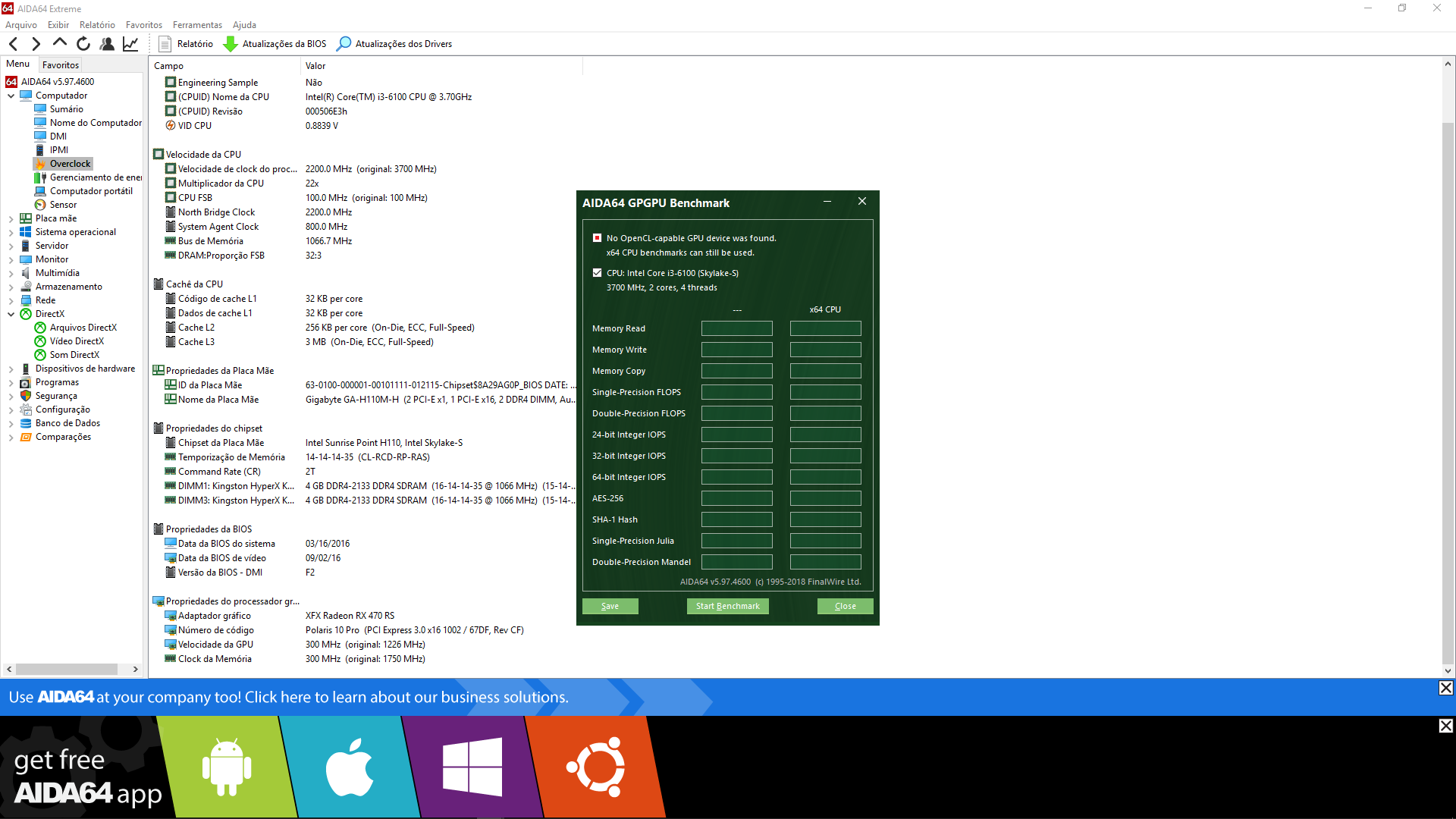Click the Ubuntu logo in banner
Image resolution: width=1456 pixels, height=819 pixels.
596,767
